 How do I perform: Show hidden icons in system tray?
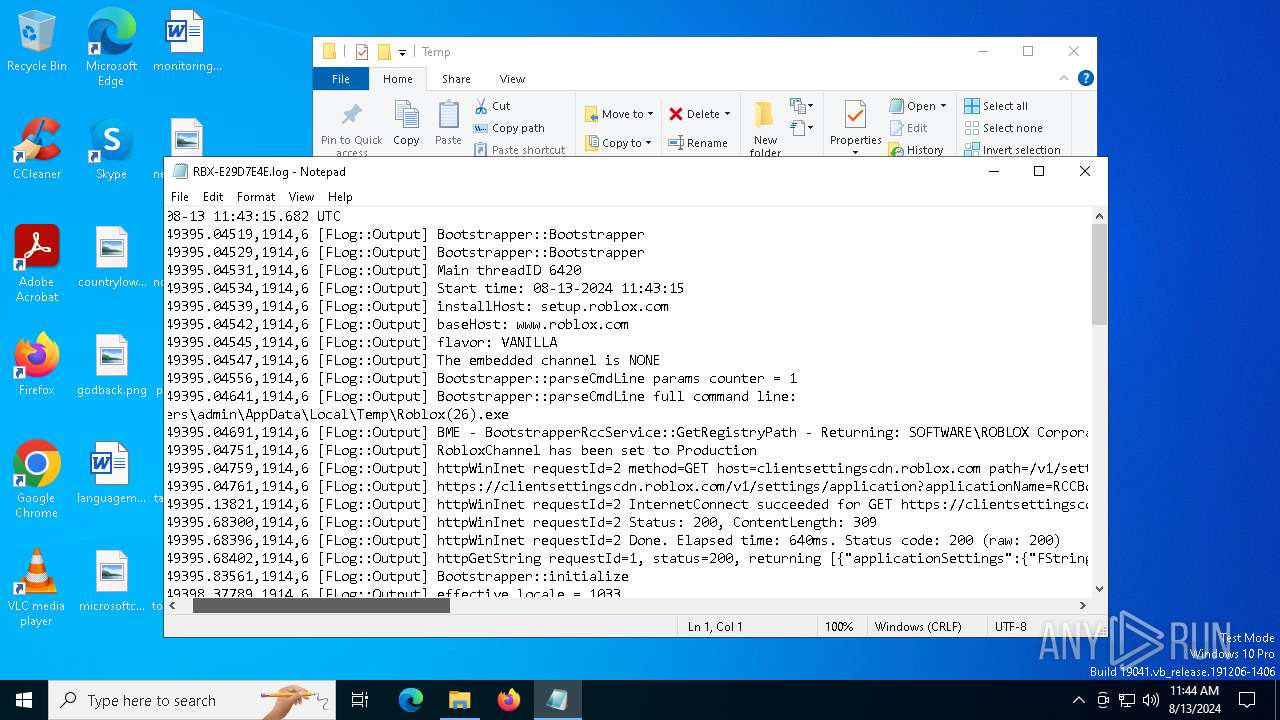(x=1078, y=700)
